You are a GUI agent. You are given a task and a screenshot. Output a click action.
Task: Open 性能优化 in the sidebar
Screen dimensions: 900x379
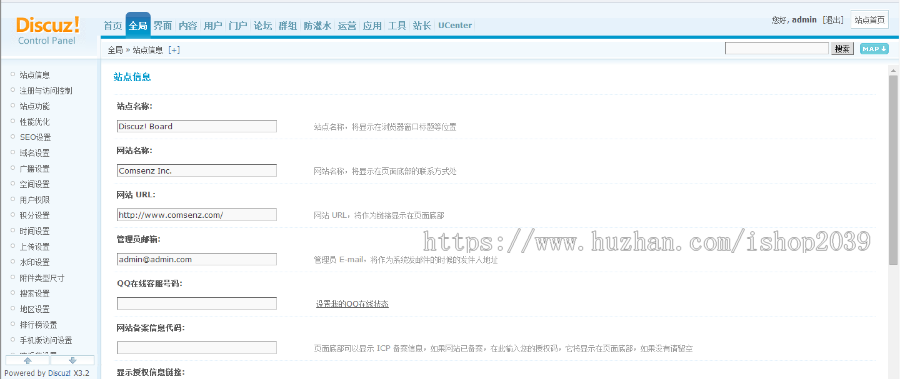click(34, 122)
